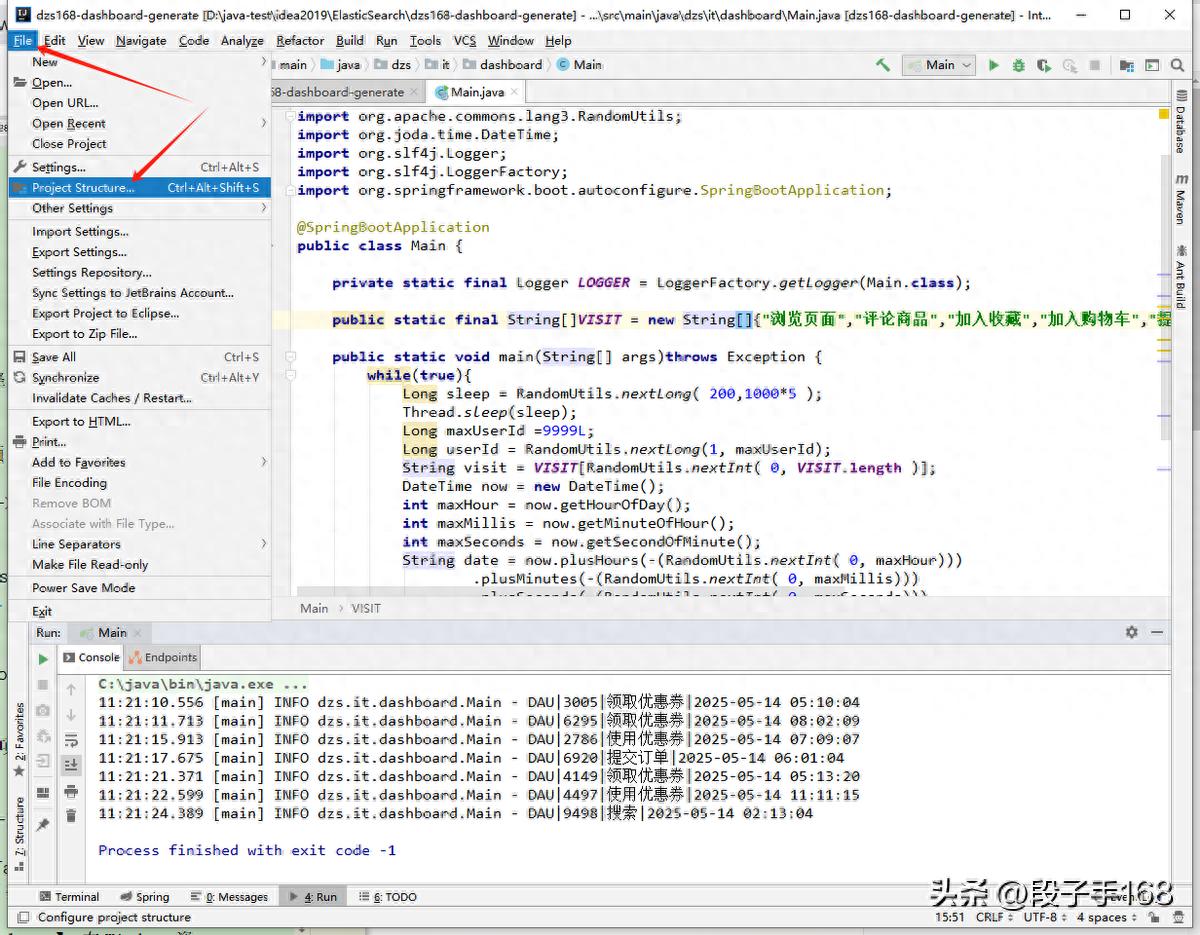Run Main with the toolbar play icon
This screenshot has width=1200, height=935.
(994, 65)
